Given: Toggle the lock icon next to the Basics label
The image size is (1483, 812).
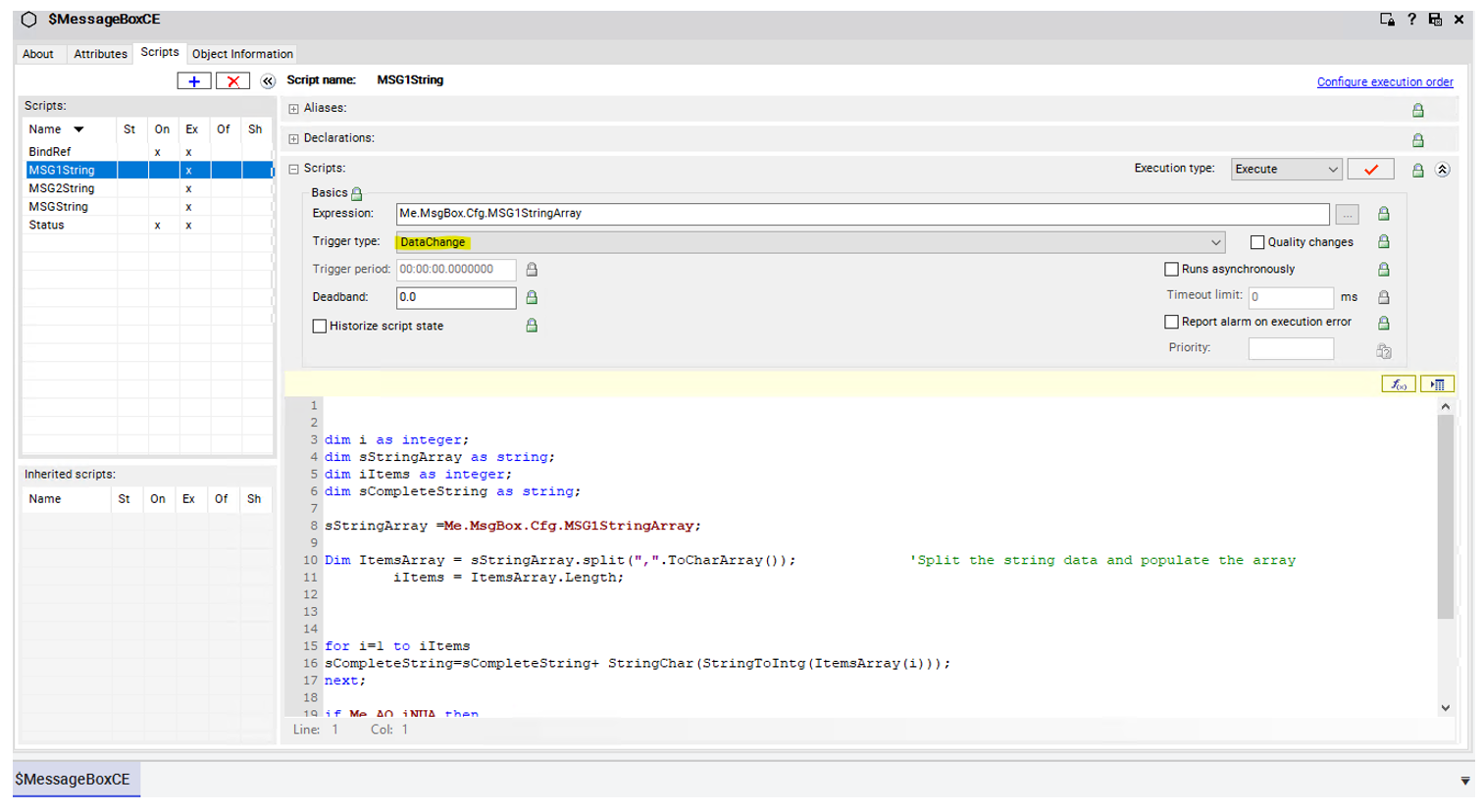Looking at the screenshot, I should 356,194.
